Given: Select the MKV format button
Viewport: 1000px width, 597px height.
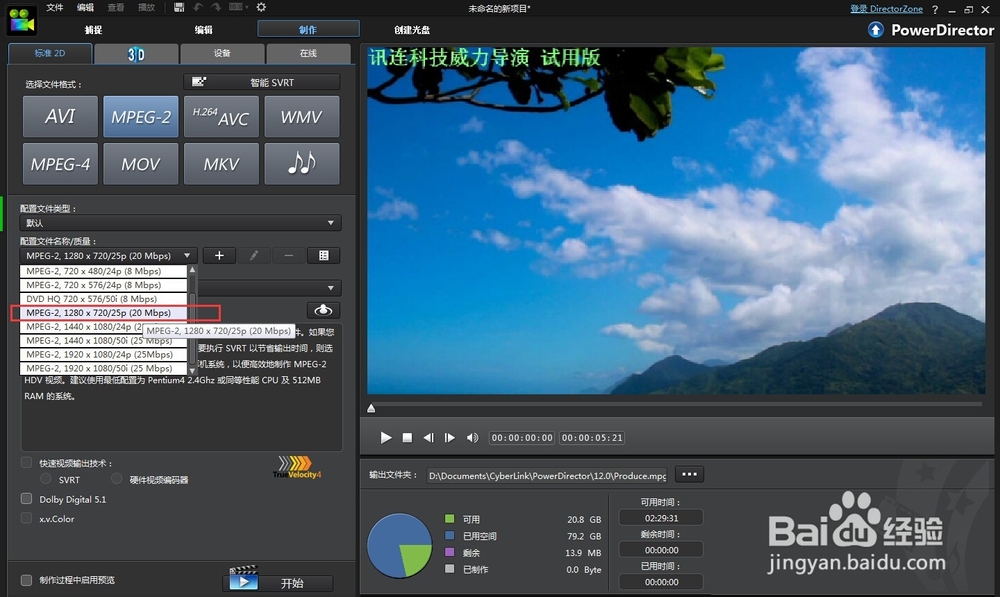Looking at the screenshot, I should tap(221, 164).
